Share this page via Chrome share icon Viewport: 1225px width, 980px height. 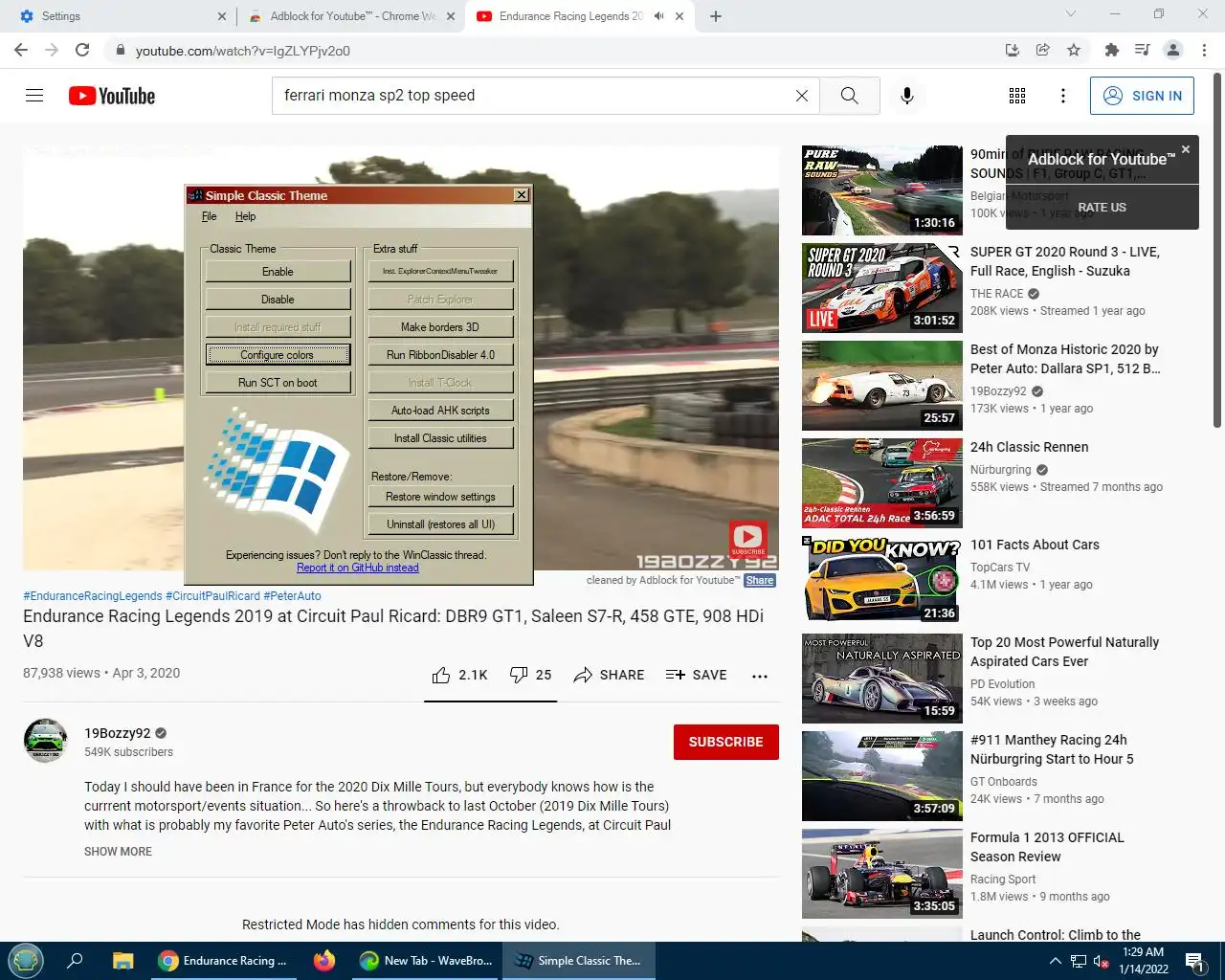pos(1043,50)
